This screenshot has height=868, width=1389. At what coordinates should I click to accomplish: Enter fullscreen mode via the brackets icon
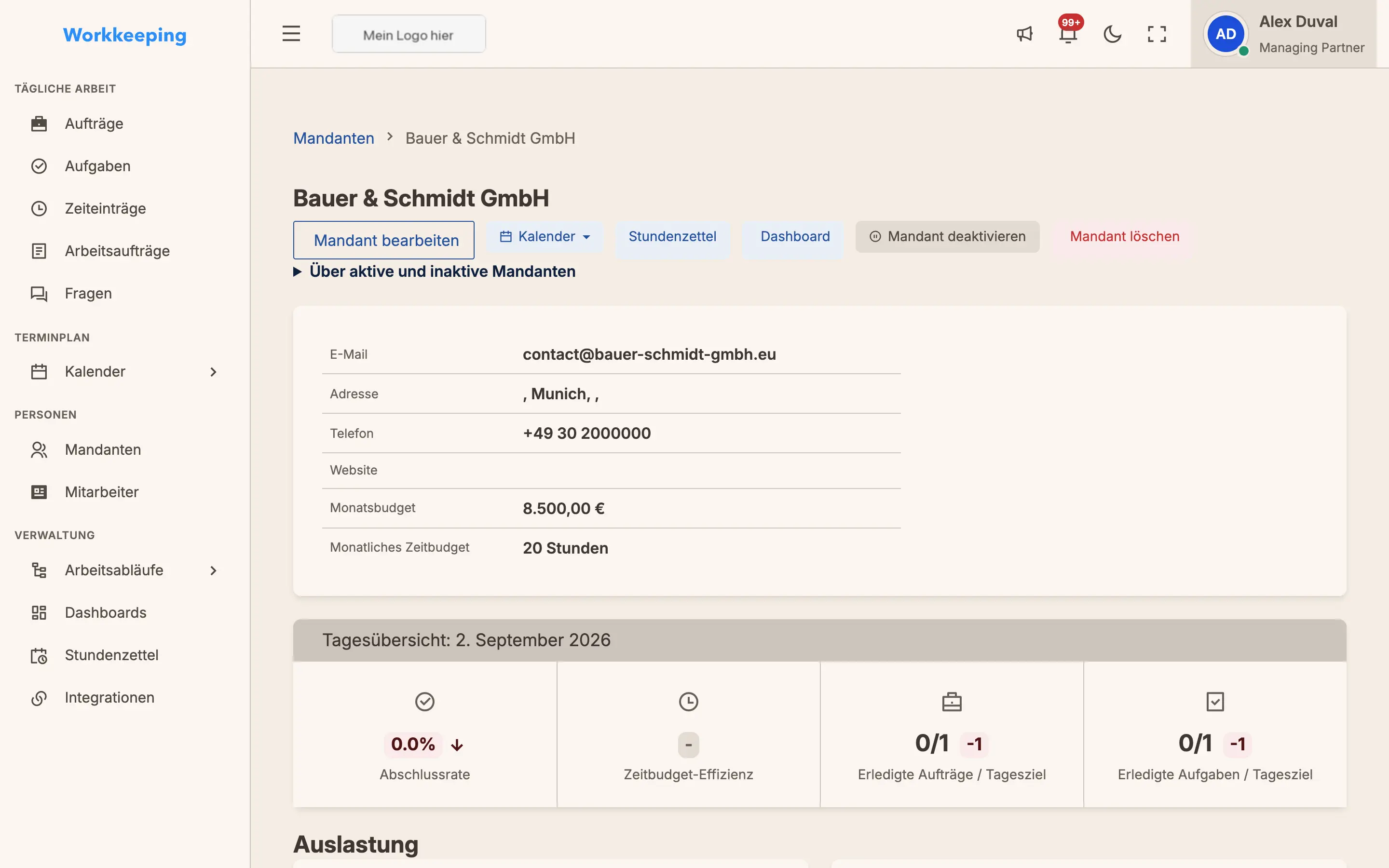point(1157,34)
